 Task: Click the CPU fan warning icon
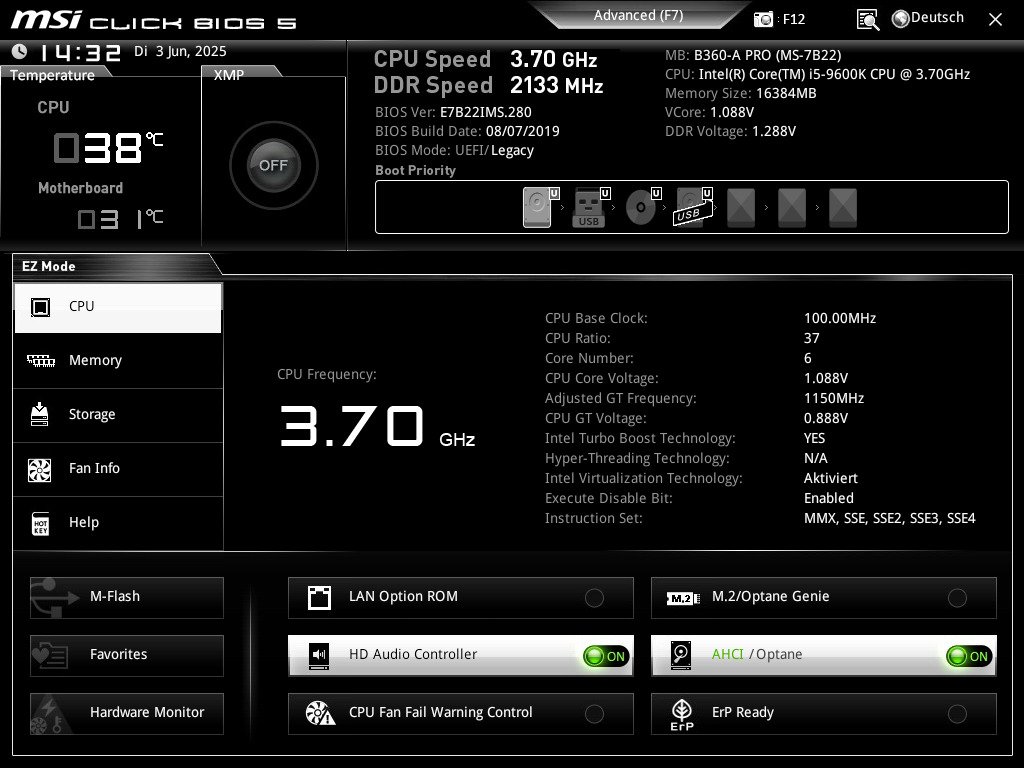coord(320,712)
